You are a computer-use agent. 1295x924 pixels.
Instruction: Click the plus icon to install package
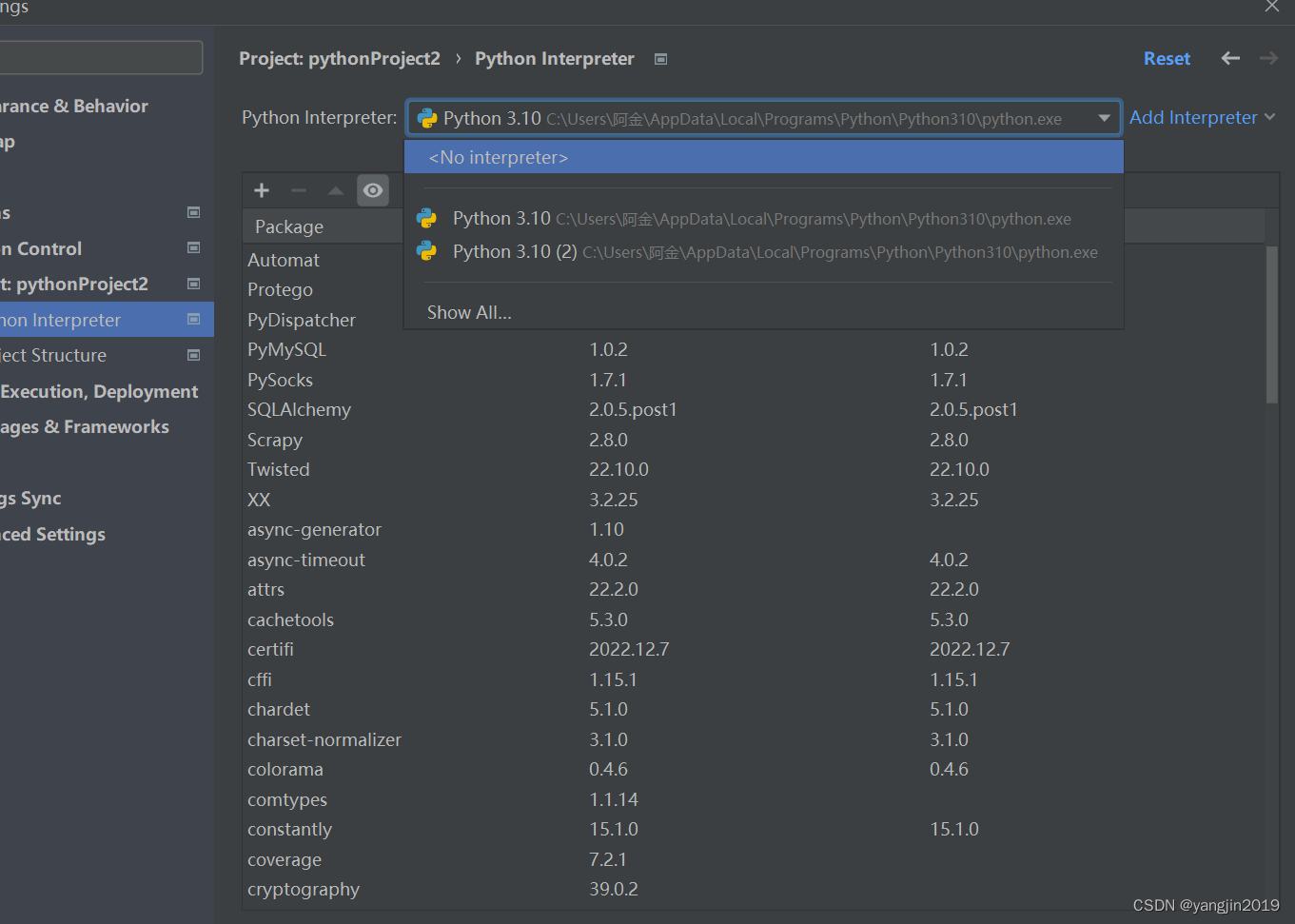[262, 190]
